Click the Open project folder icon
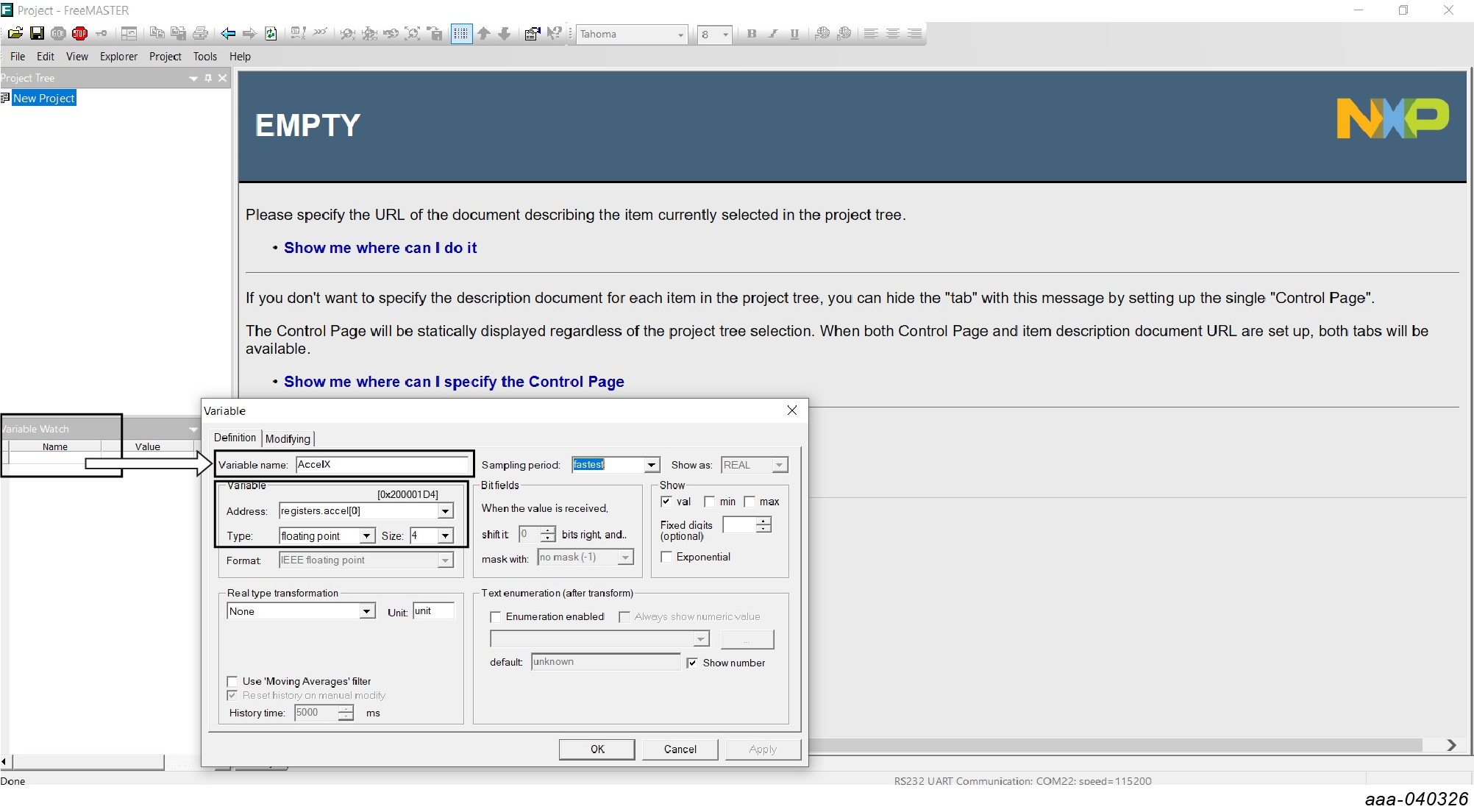Viewport: 1474px width, 812px height. [15, 34]
